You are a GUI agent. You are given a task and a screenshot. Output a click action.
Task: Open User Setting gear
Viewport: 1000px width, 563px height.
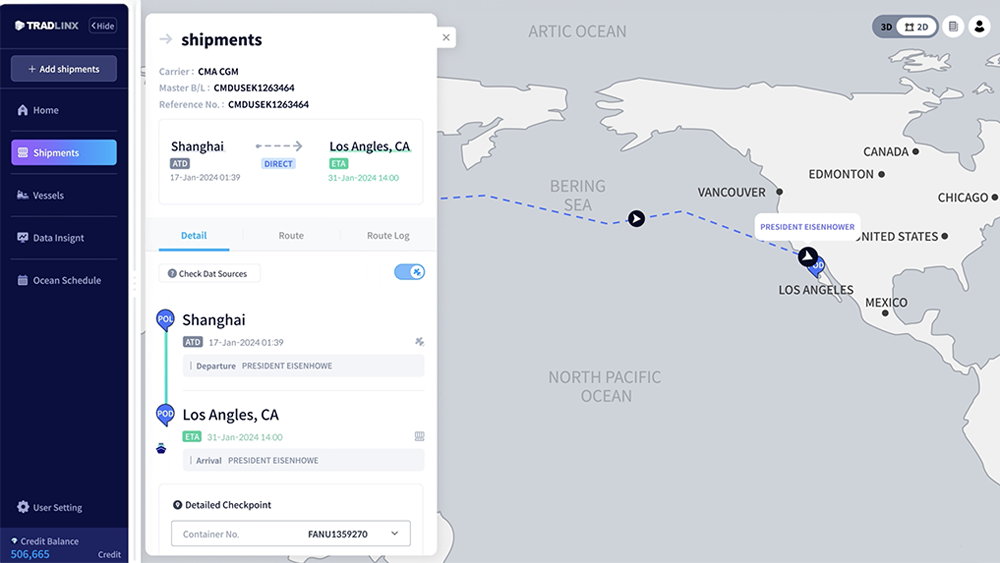23,507
